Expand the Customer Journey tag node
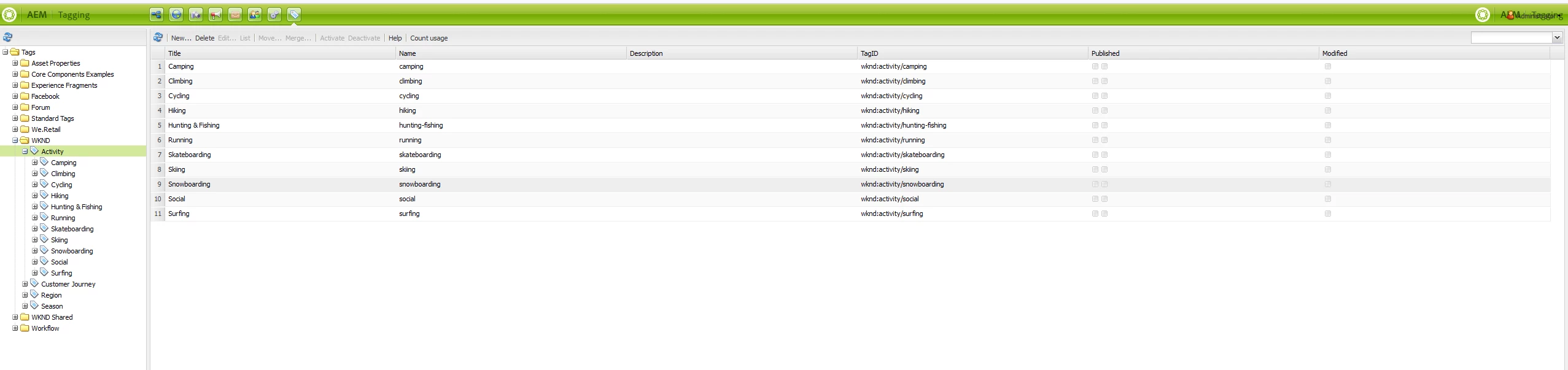The width and height of the screenshot is (1568, 370). click(x=25, y=283)
